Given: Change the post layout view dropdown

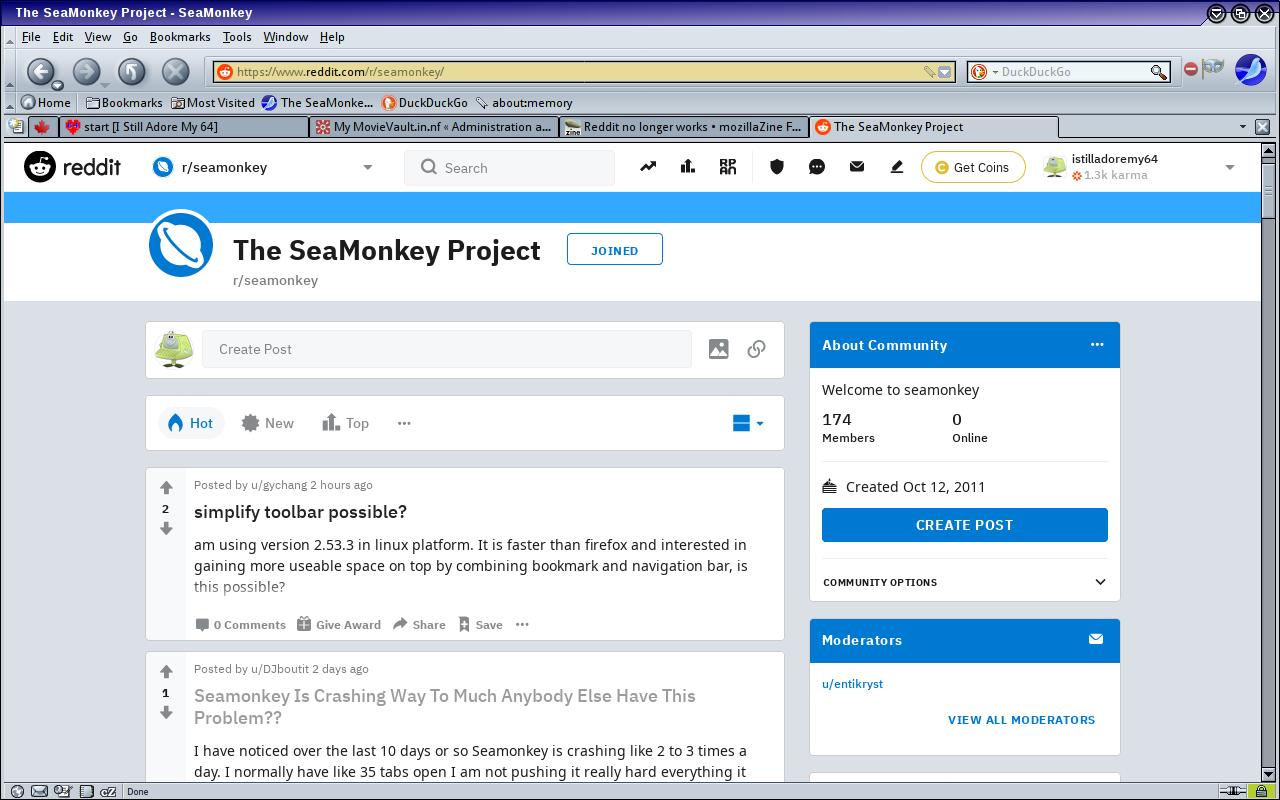Looking at the screenshot, I should coord(748,423).
